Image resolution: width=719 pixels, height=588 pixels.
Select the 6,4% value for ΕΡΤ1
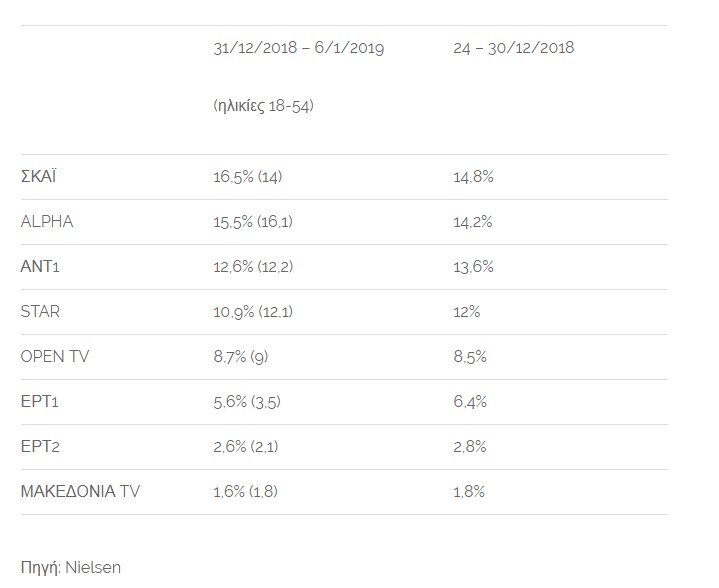tap(470, 402)
